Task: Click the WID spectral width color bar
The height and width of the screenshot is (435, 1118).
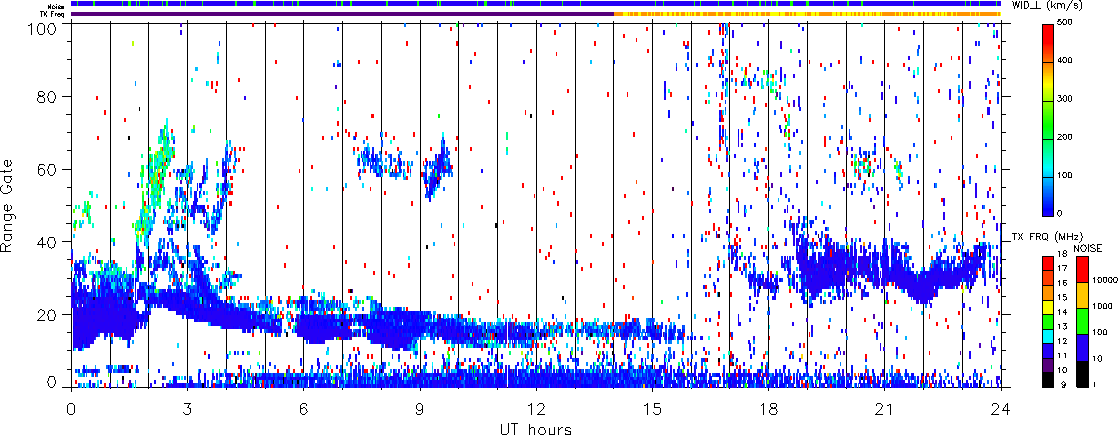Action: [x=1049, y=120]
